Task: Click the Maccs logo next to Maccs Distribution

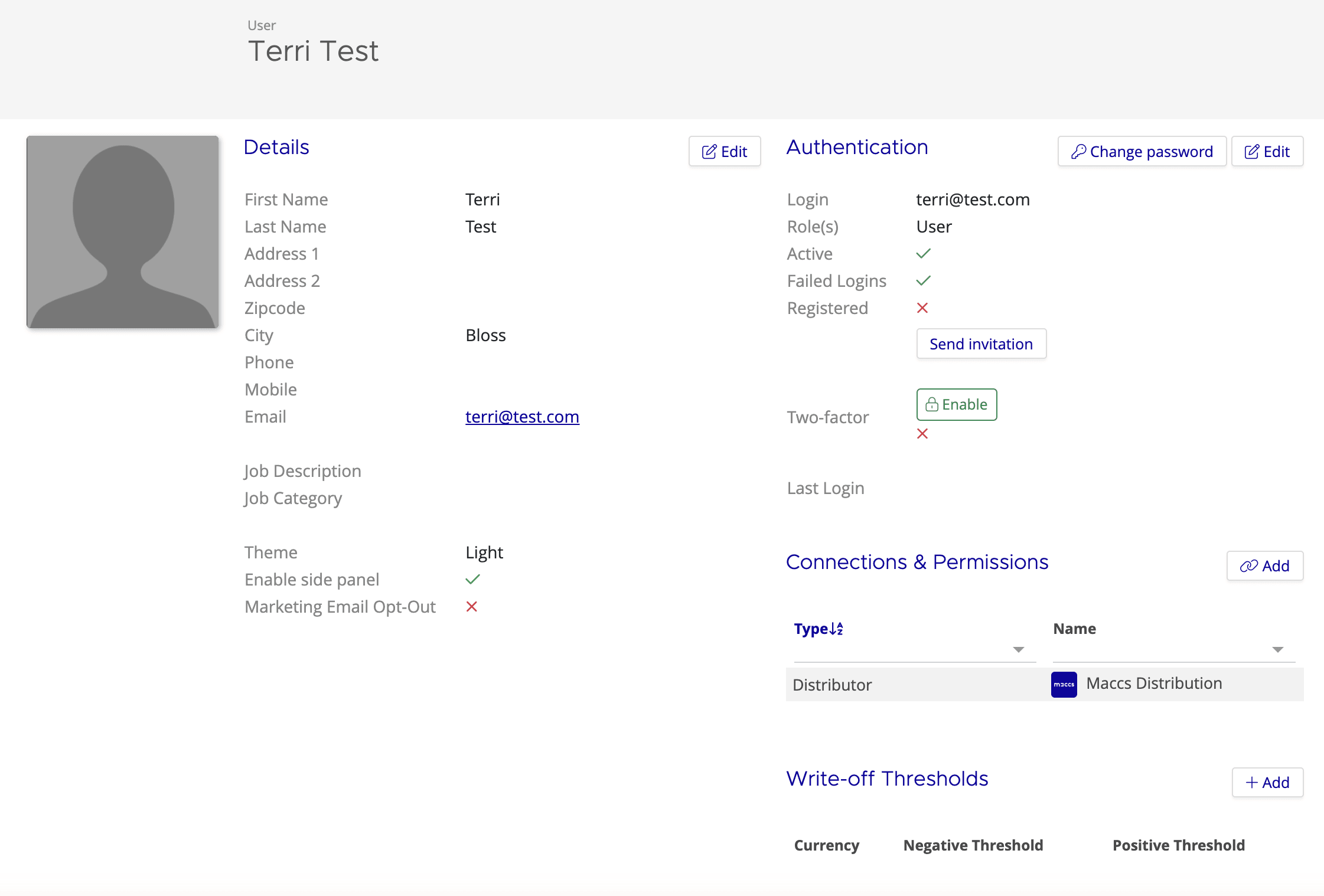Action: pyautogui.click(x=1064, y=684)
